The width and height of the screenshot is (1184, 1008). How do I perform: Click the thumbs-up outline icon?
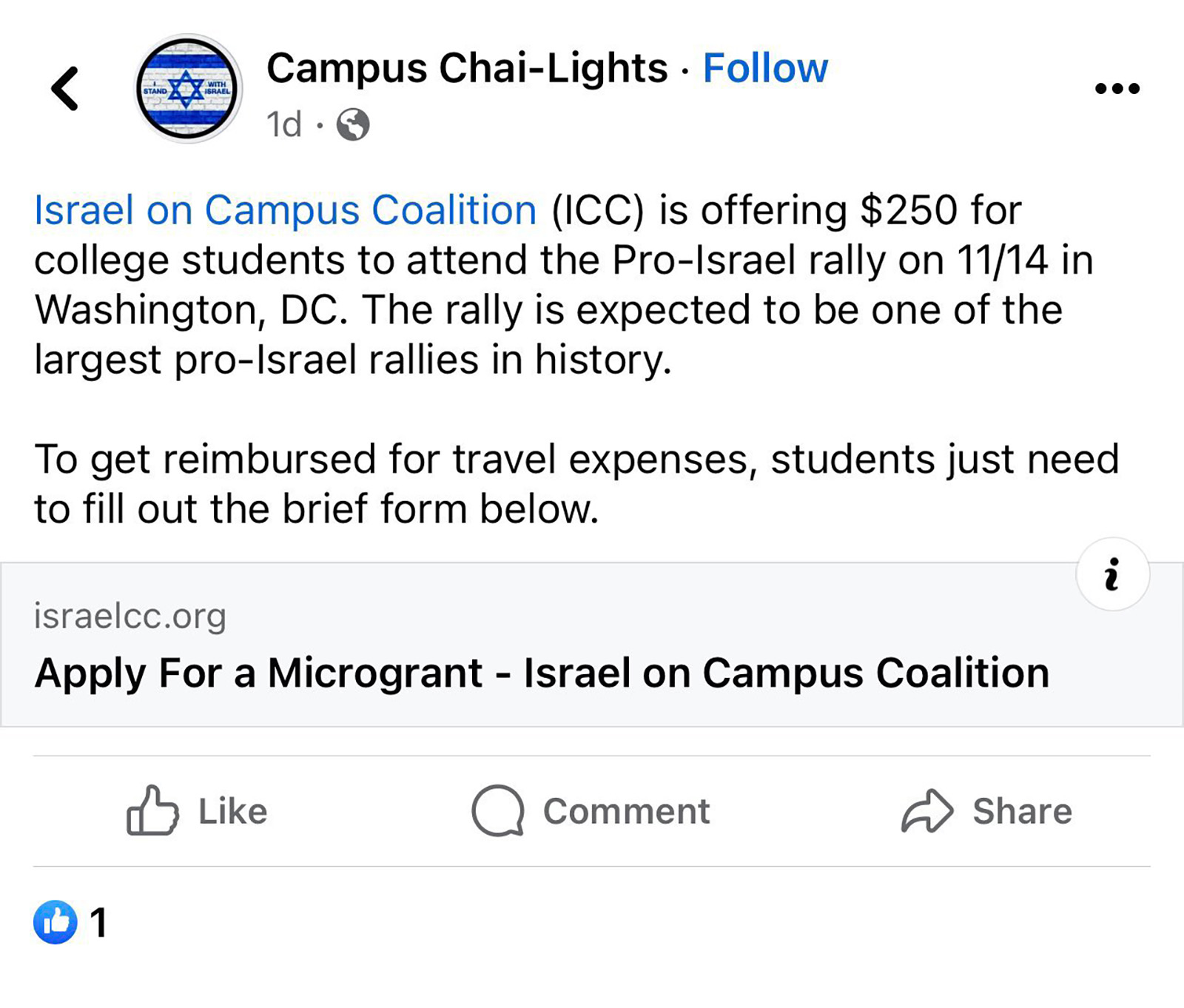152,811
